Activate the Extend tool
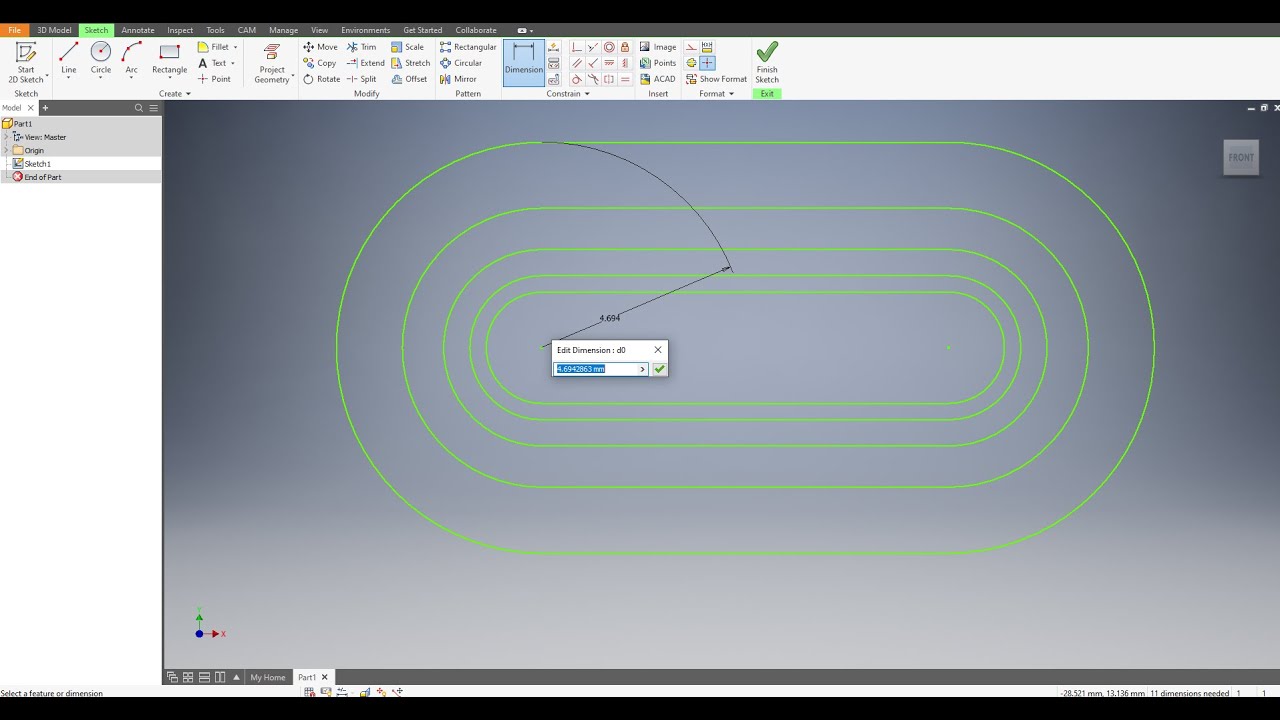1280x720 pixels. point(365,63)
